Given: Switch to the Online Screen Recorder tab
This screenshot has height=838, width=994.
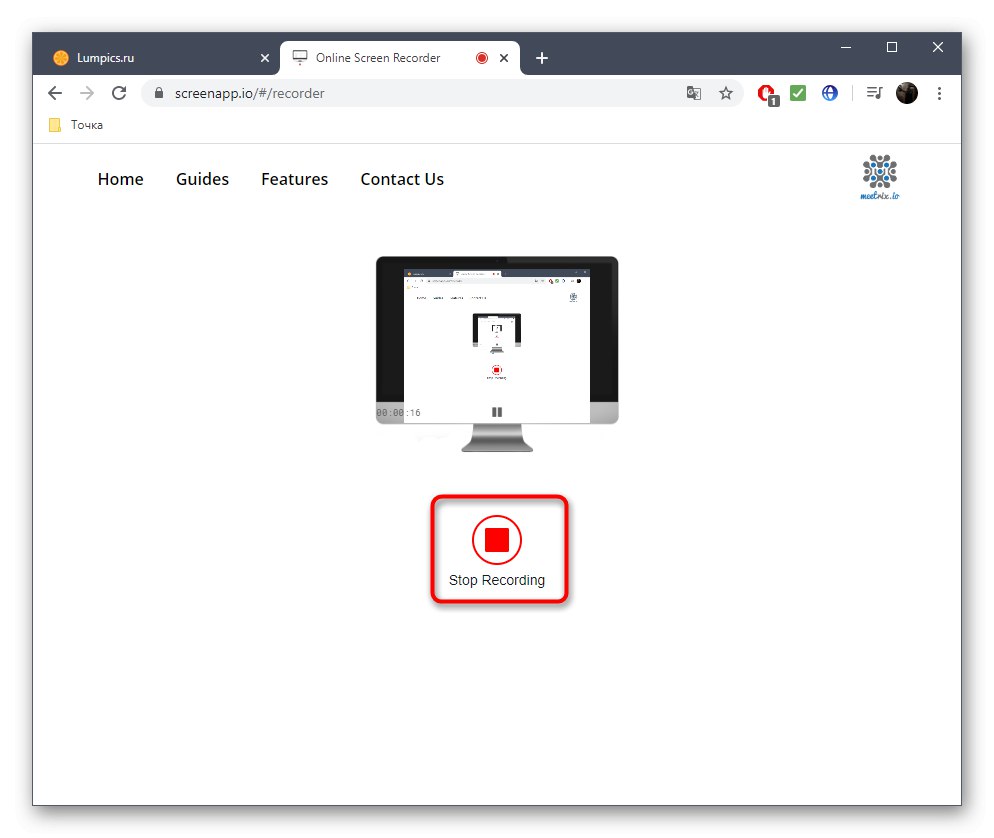Looking at the screenshot, I should [x=380, y=57].
